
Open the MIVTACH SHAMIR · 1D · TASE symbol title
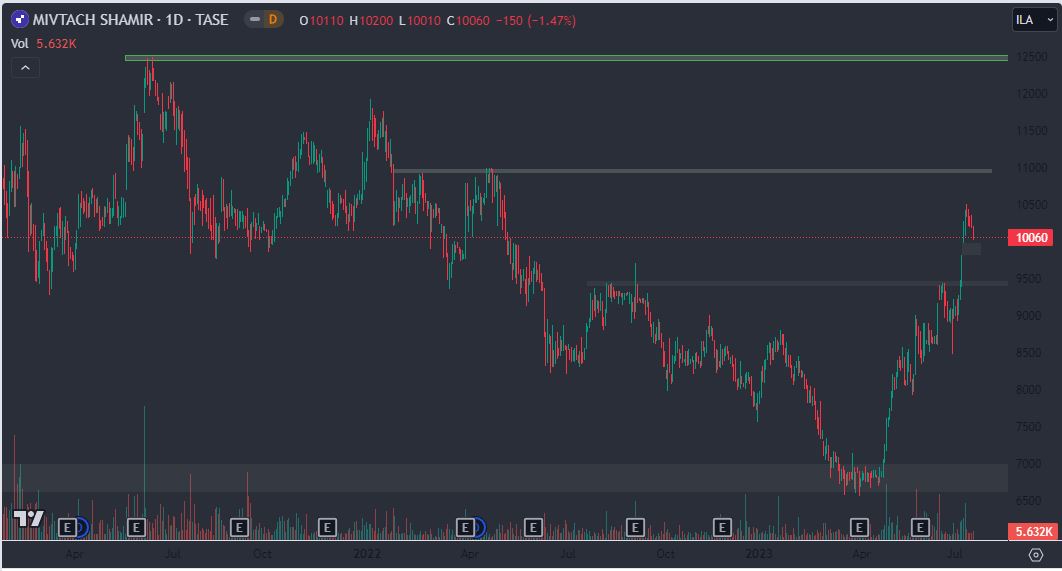tap(130, 20)
